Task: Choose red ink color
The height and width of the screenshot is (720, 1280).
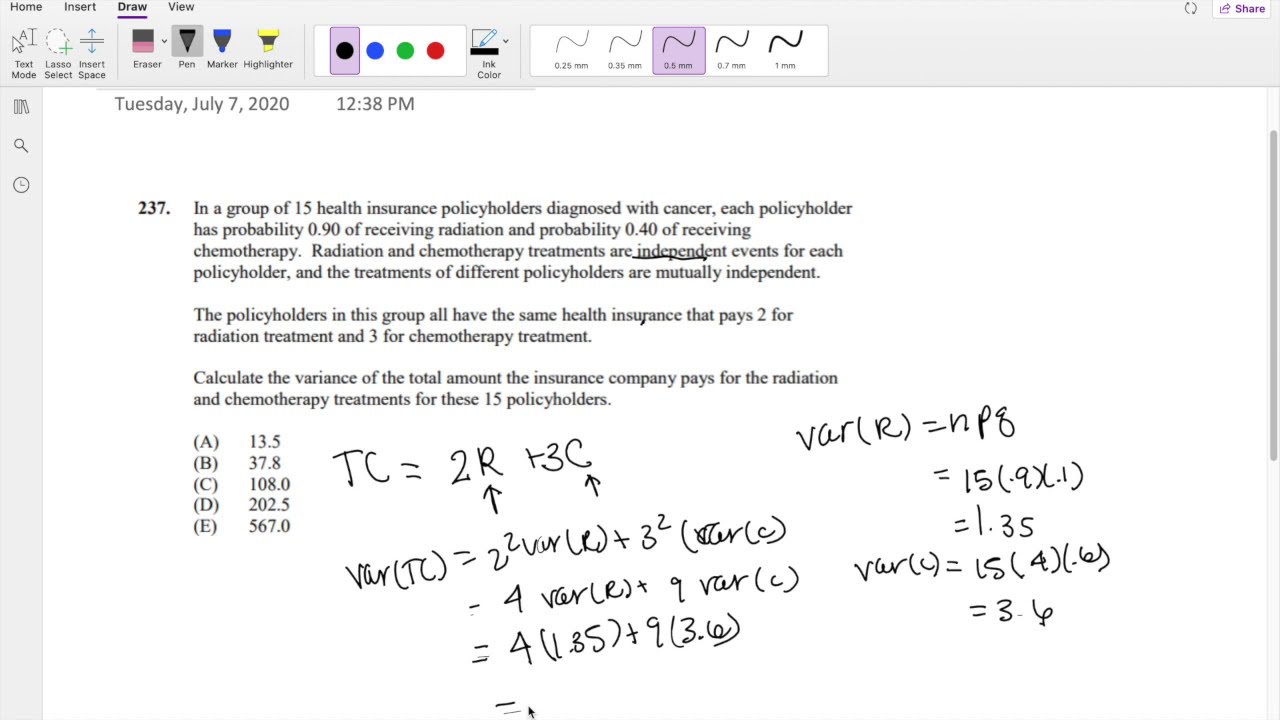Action: point(435,51)
